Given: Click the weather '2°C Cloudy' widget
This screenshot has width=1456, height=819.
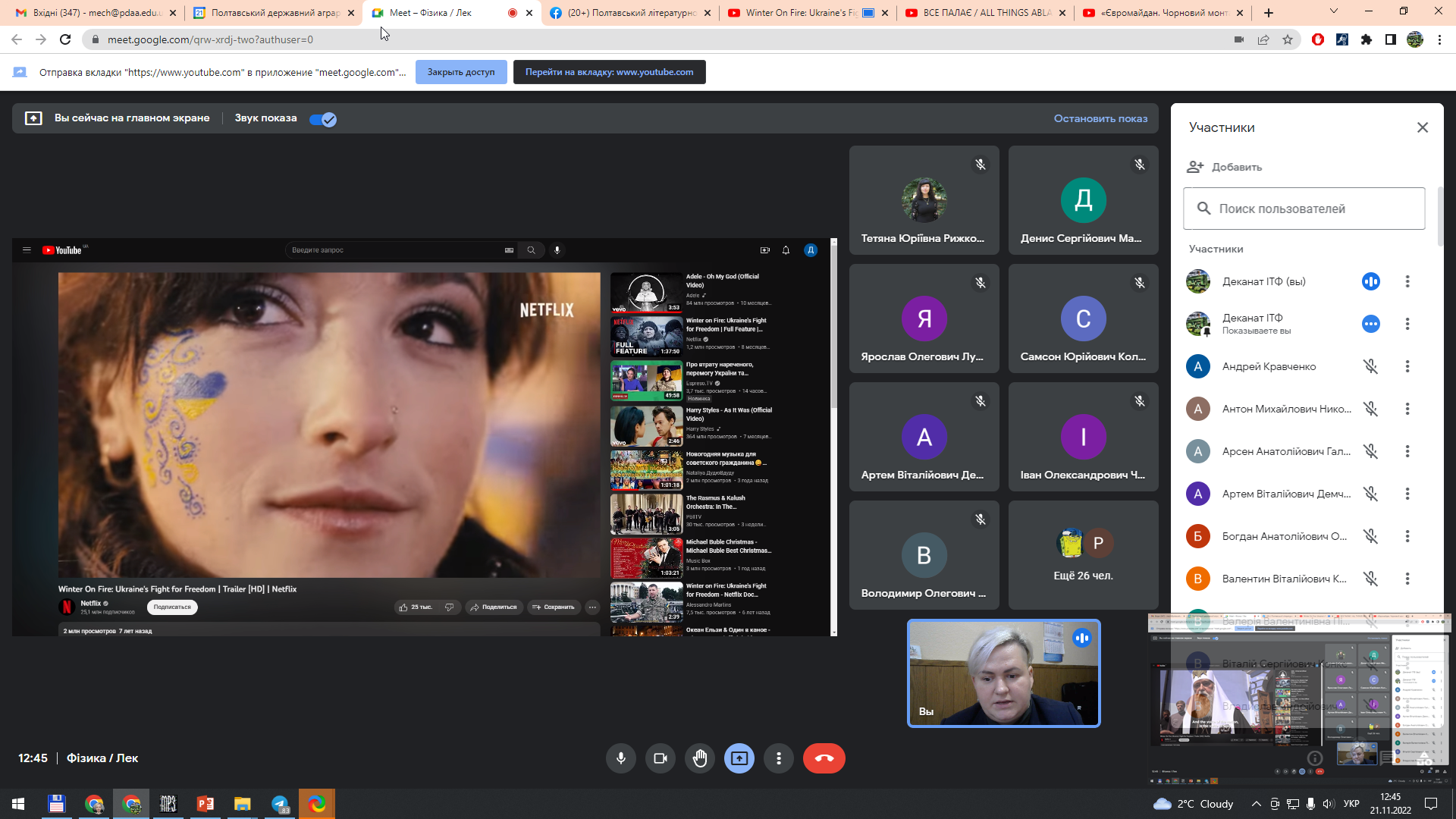Looking at the screenshot, I should [1193, 804].
